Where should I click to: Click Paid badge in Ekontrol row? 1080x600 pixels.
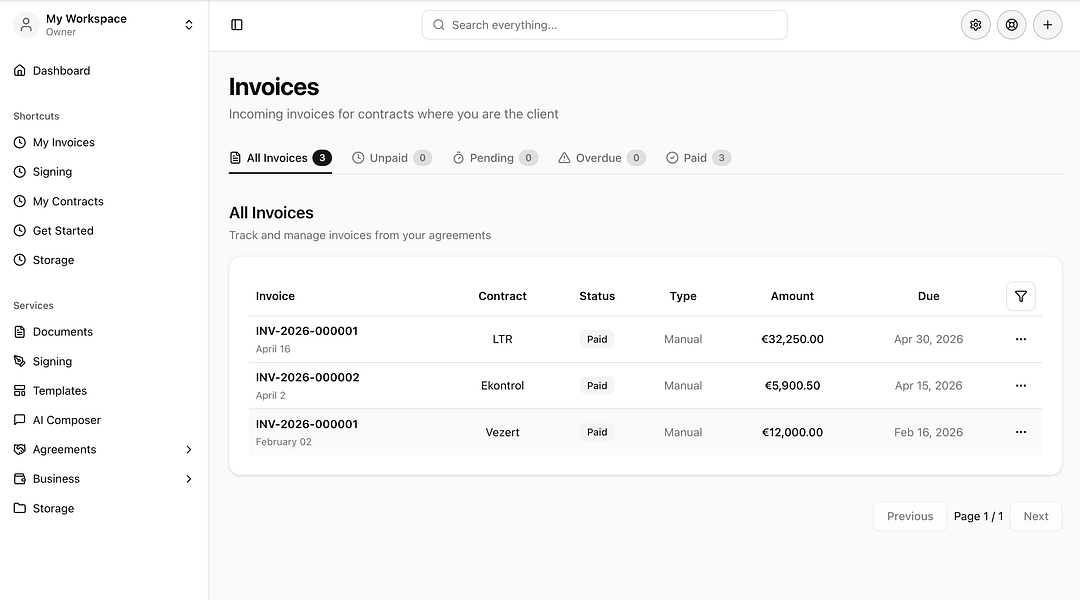[x=596, y=386]
